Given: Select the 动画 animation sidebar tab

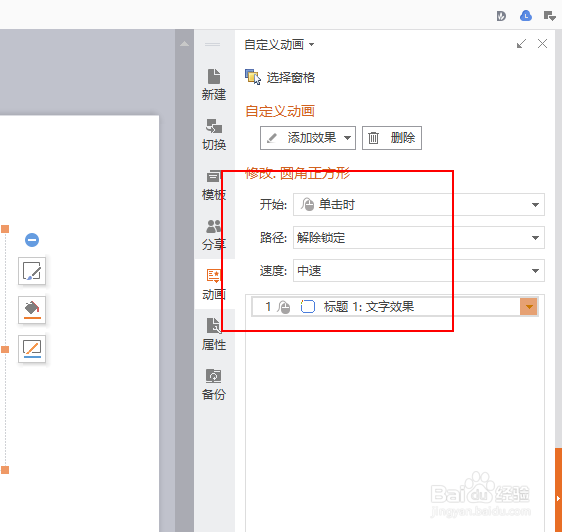Looking at the screenshot, I should tap(214, 285).
